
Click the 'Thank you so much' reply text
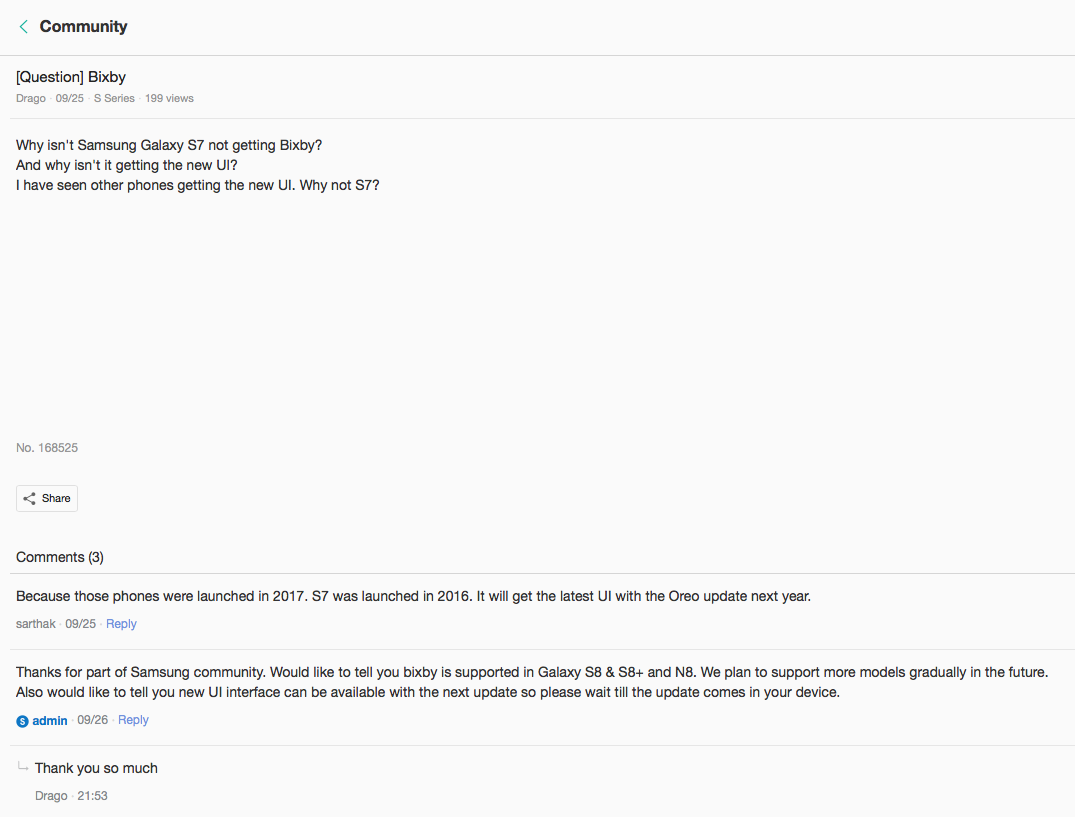tap(96, 768)
